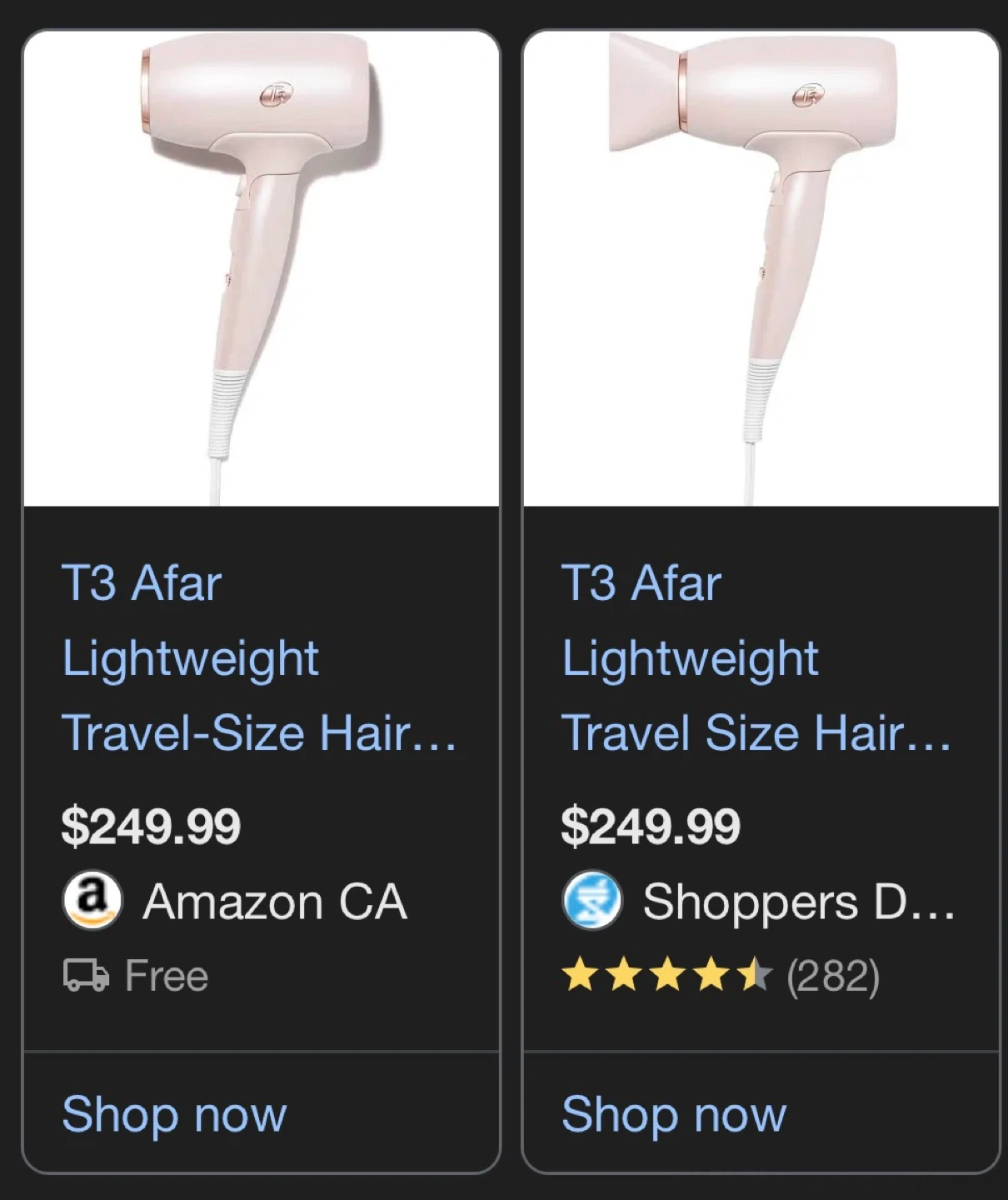The height and width of the screenshot is (1200, 1008).
Task: Open T3 Afar Travel-Size Hair title link
Action: click(x=258, y=658)
